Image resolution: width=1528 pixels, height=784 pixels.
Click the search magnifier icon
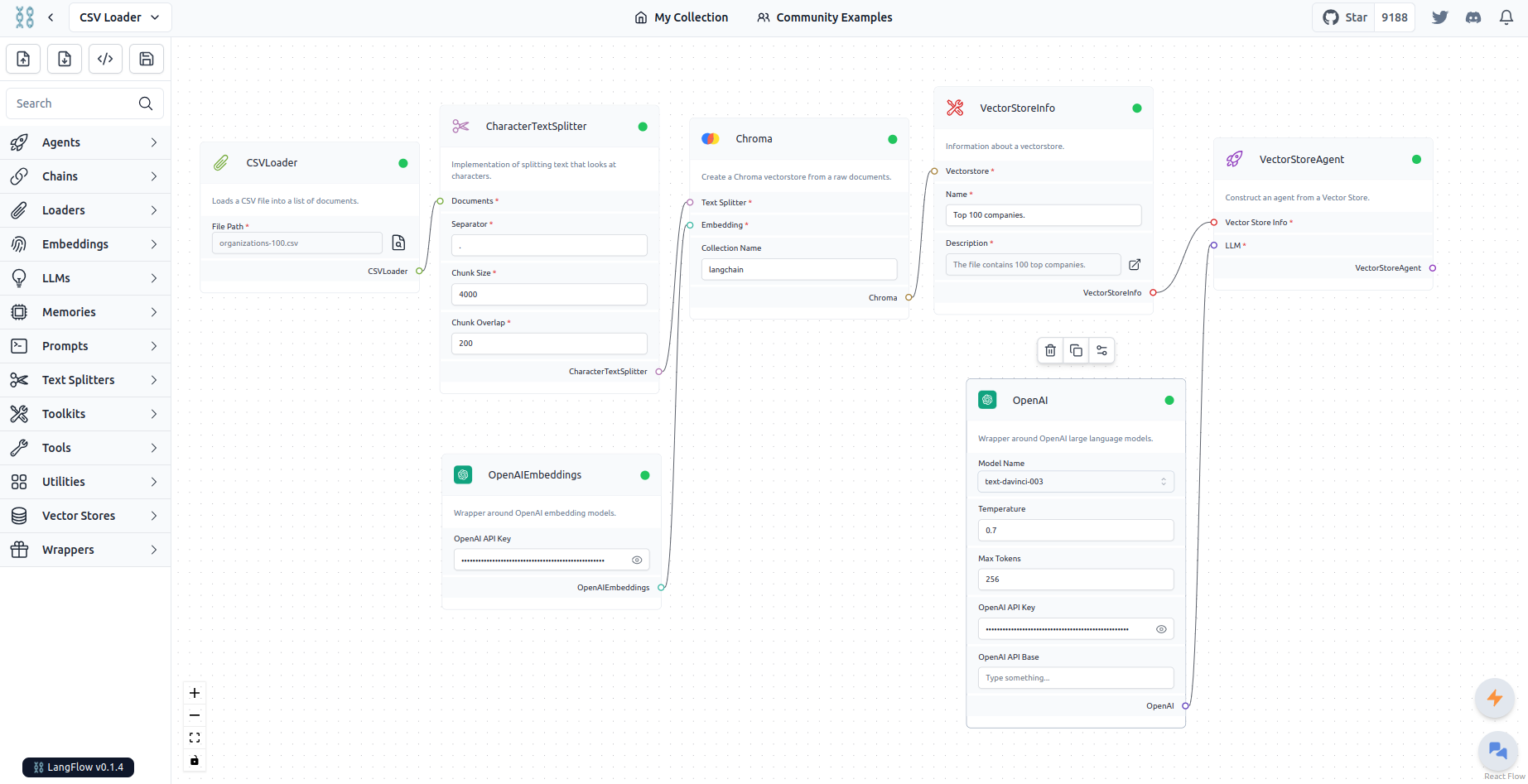pyautogui.click(x=146, y=103)
